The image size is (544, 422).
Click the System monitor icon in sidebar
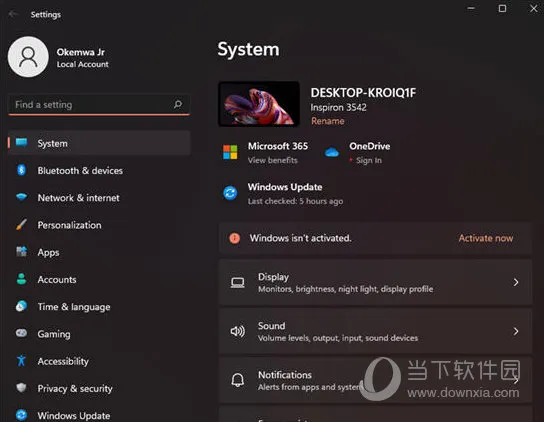pyautogui.click(x=22, y=143)
